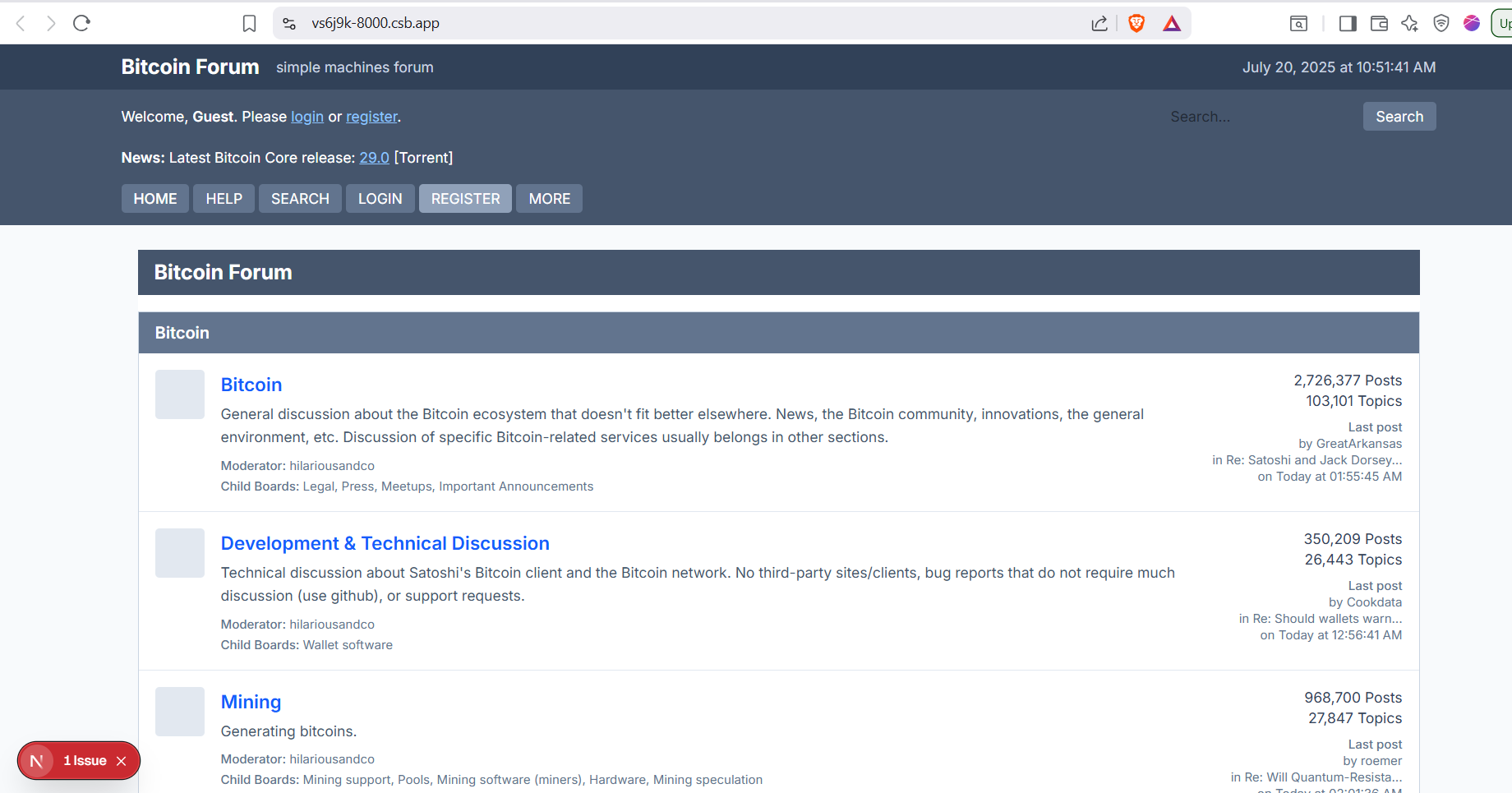
Task: Click '2,726,377 Posts' count text
Action: [1348, 380]
